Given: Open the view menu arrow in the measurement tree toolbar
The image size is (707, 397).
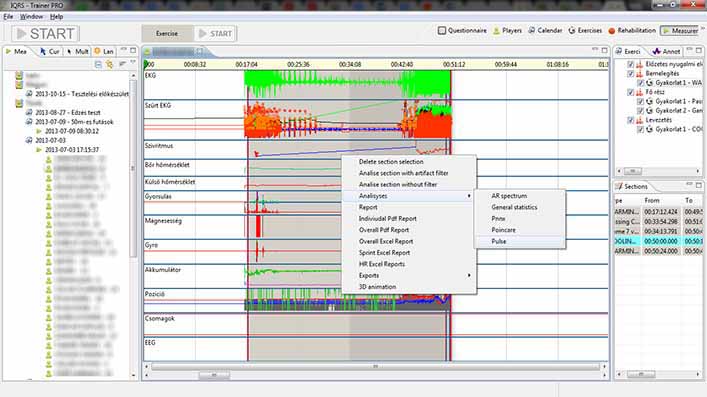Looking at the screenshot, I should pos(133,63).
